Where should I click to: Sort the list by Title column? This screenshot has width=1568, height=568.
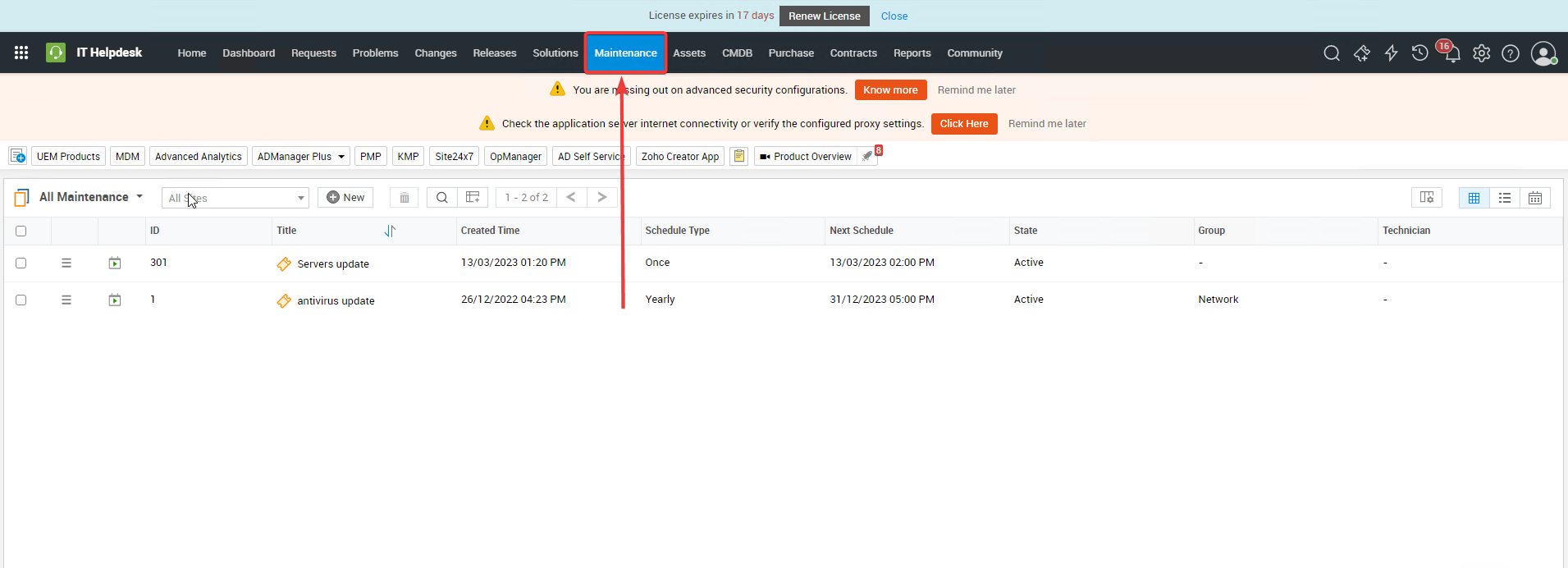(390, 231)
